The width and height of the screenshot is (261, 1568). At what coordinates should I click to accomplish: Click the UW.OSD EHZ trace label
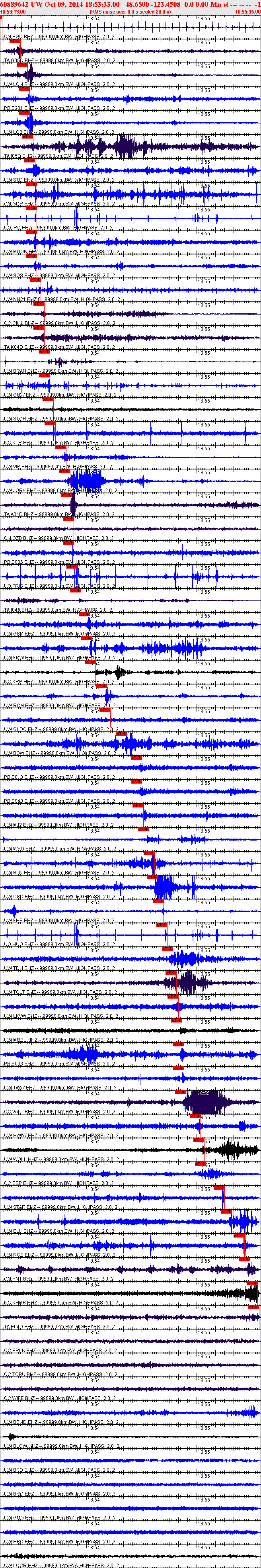[60, 896]
